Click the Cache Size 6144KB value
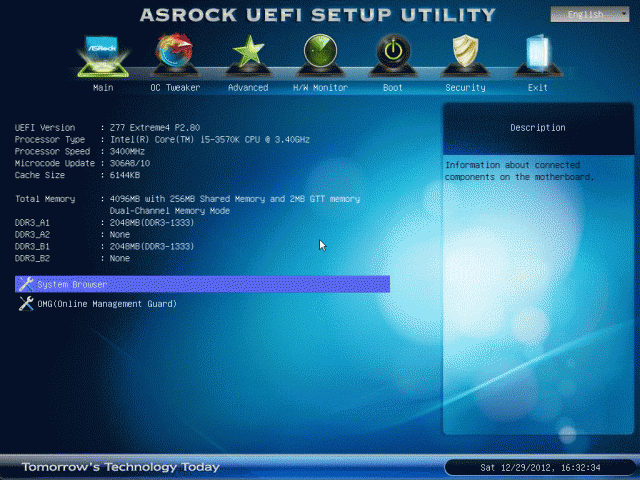 125,175
